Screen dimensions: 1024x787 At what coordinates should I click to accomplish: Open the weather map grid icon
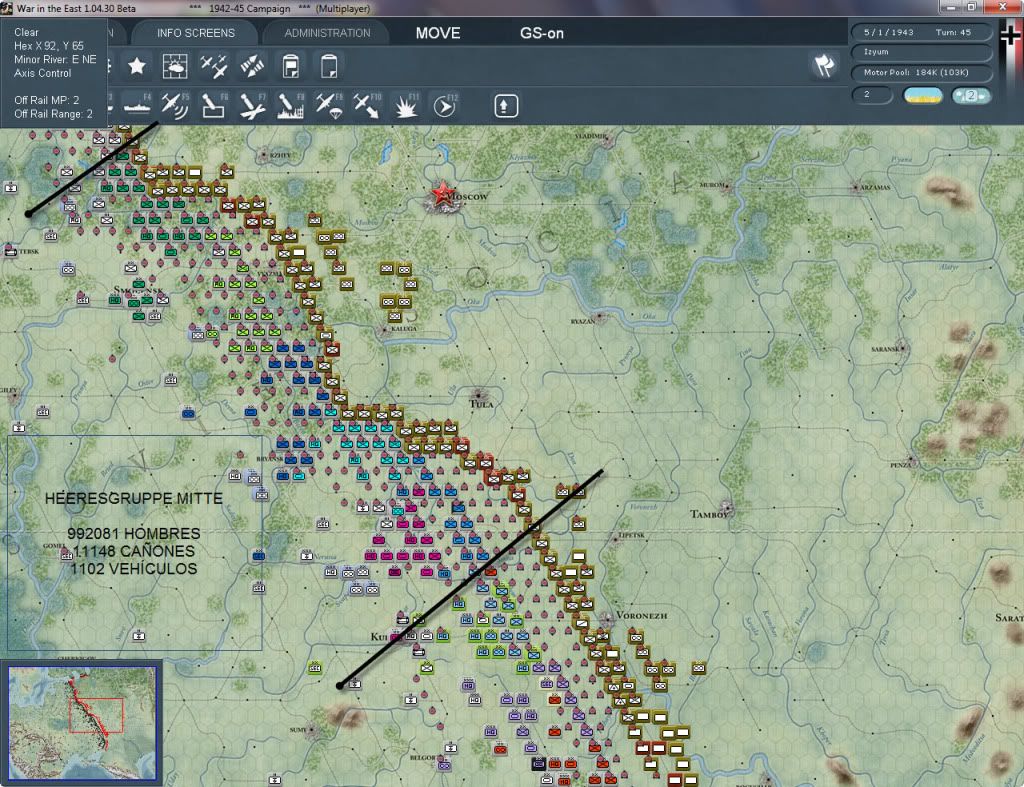click(175, 66)
